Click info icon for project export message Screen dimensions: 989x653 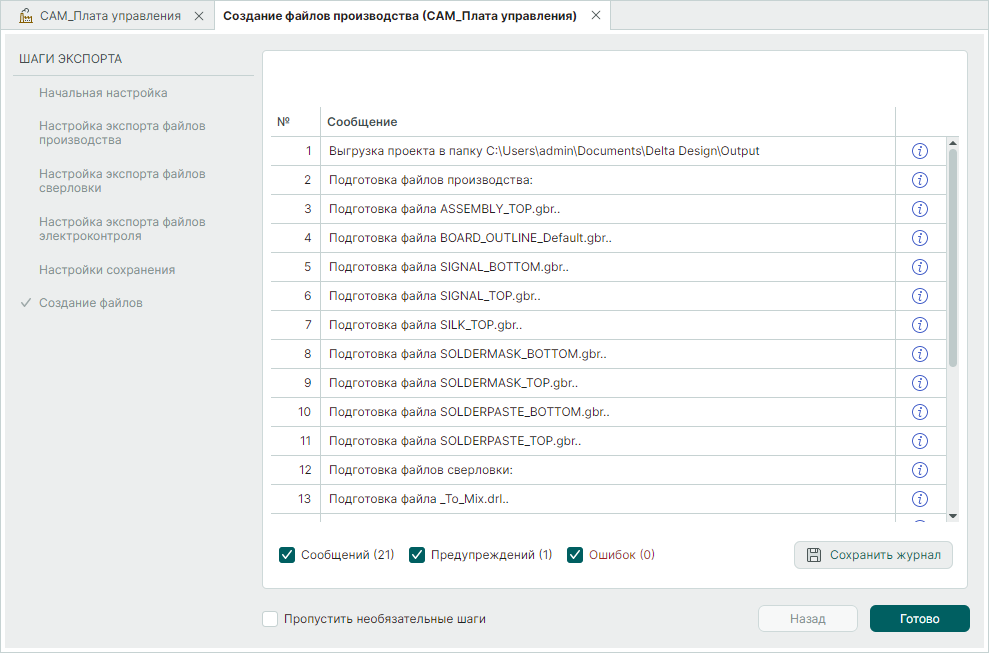(920, 151)
